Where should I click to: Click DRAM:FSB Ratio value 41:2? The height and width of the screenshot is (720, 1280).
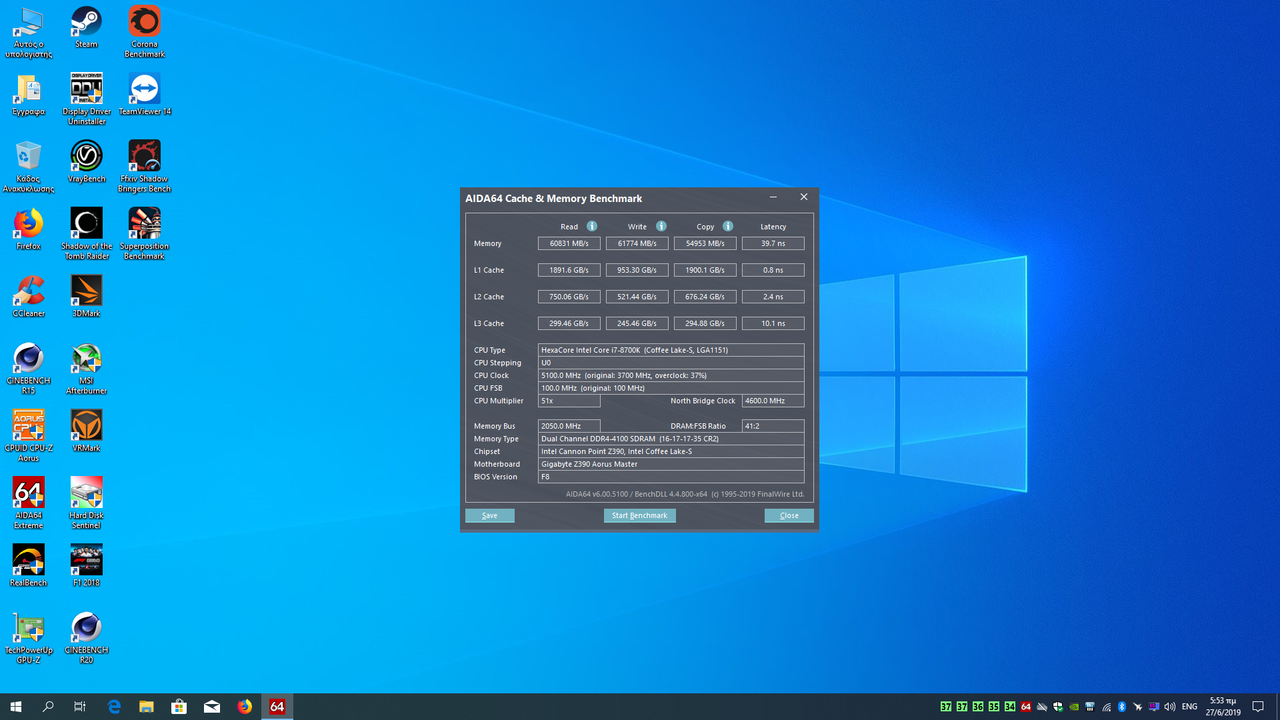click(x=773, y=426)
